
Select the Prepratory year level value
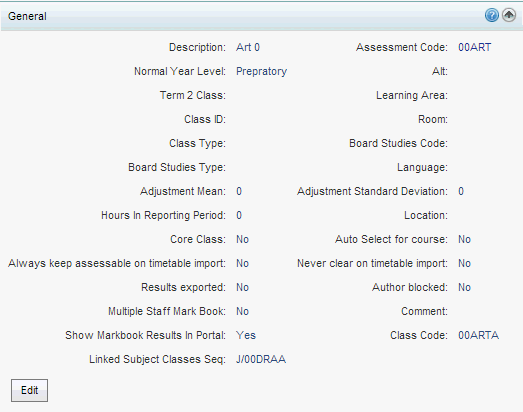click(x=262, y=71)
